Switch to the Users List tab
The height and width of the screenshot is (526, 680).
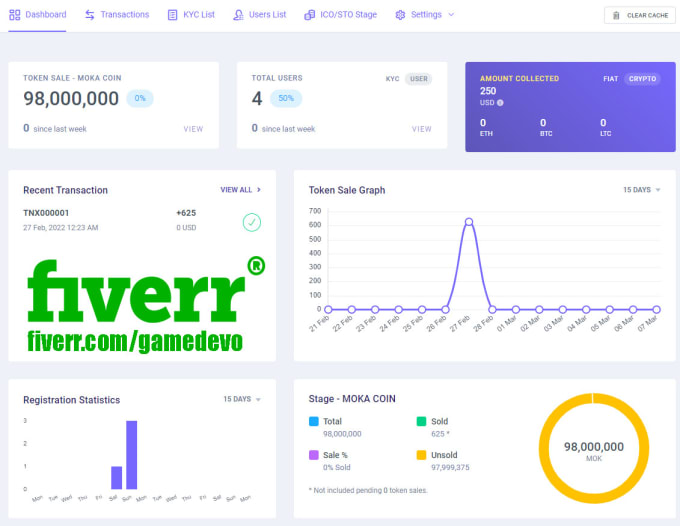[259, 15]
